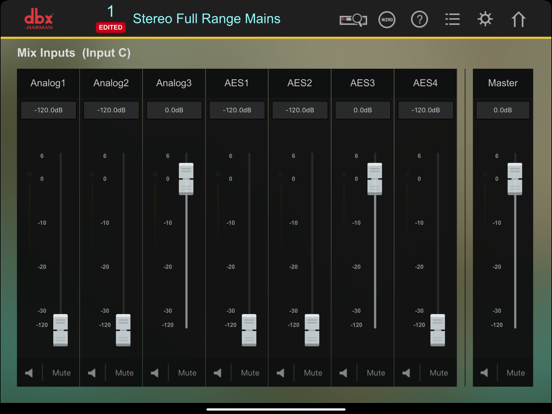Image resolution: width=552 pixels, height=414 pixels.
Task: Click the AES2 speaker icon
Action: 281,373
